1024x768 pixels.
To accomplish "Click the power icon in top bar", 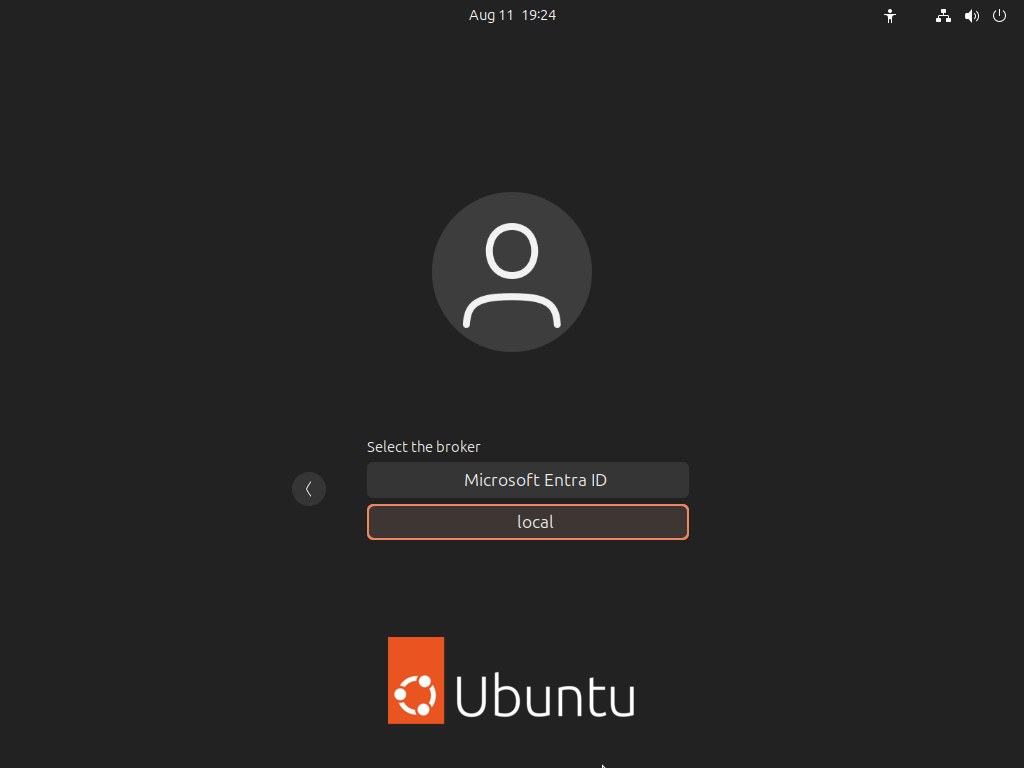I will click(999, 16).
